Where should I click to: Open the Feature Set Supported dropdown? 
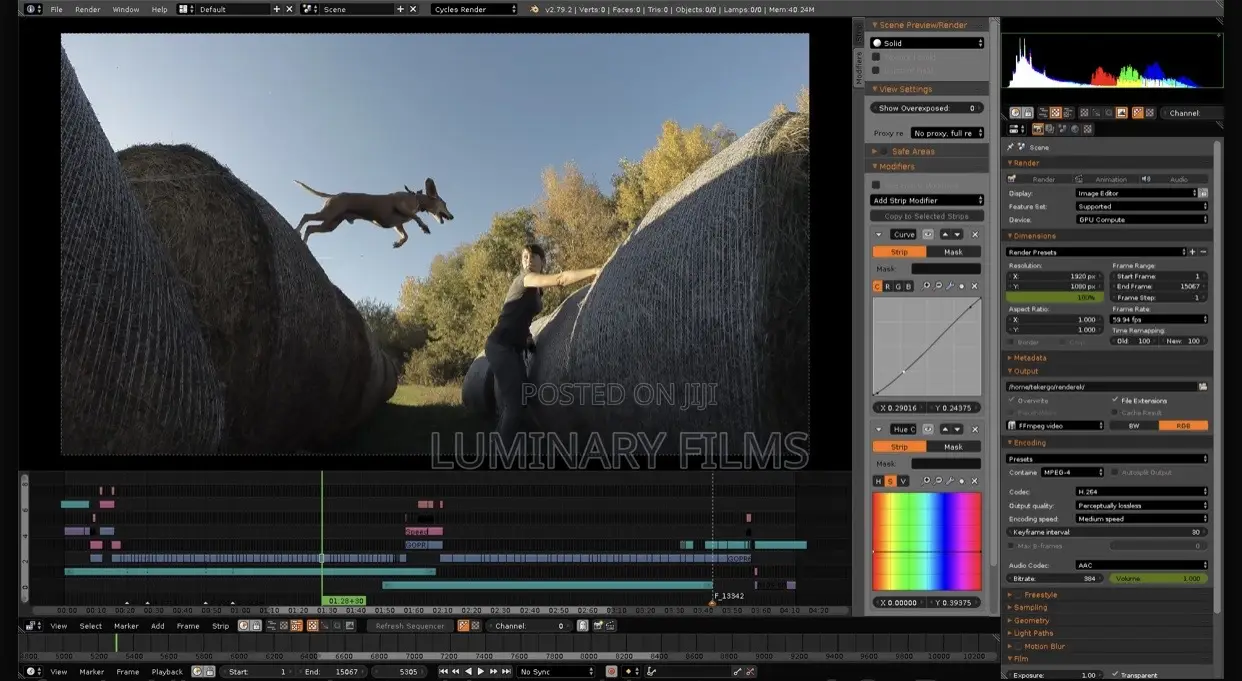coord(1142,206)
